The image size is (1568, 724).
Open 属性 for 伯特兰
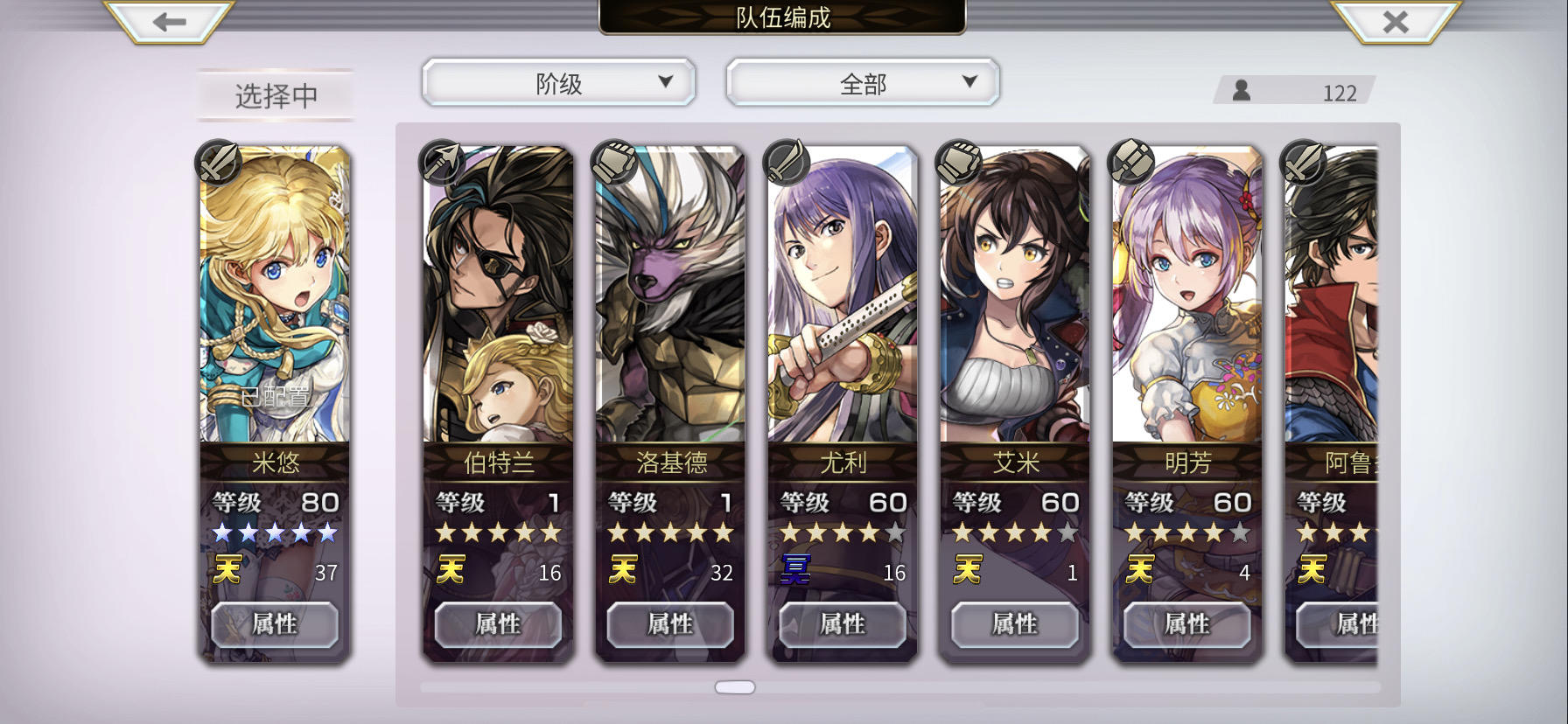(x=498, y=624)
